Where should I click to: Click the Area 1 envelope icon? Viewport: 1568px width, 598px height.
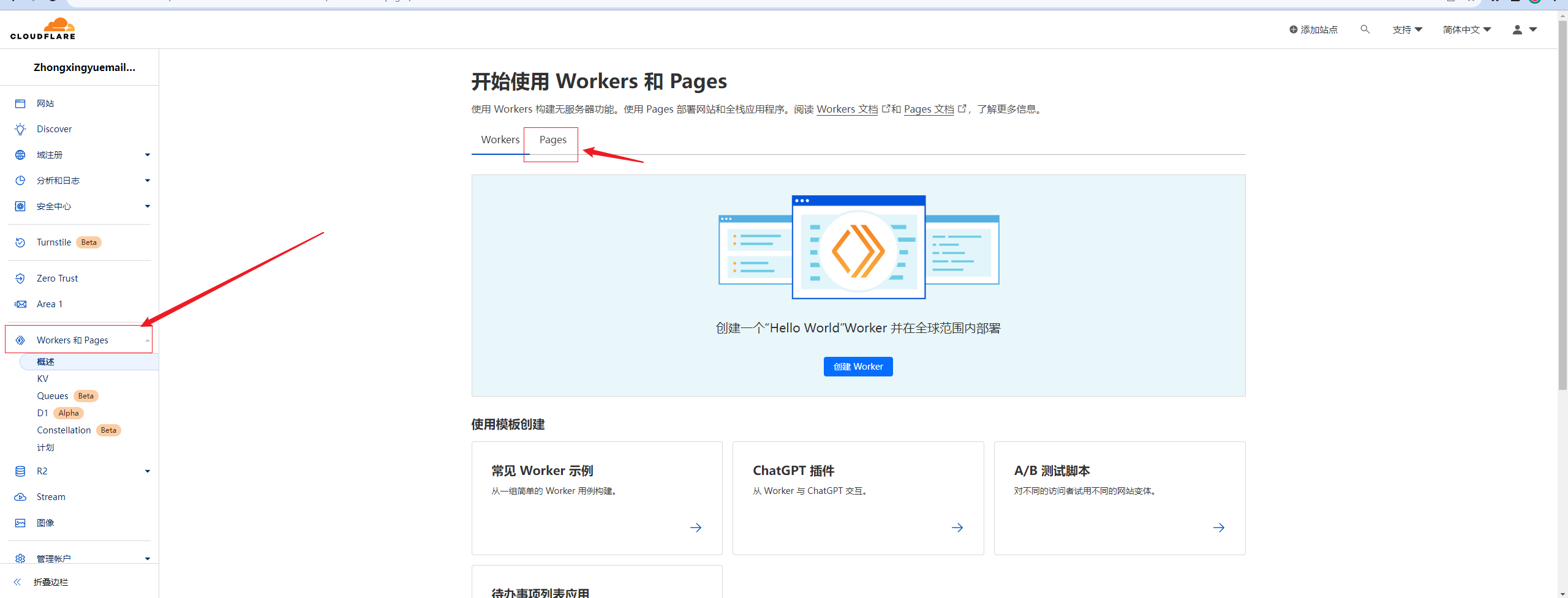[20, 304]
